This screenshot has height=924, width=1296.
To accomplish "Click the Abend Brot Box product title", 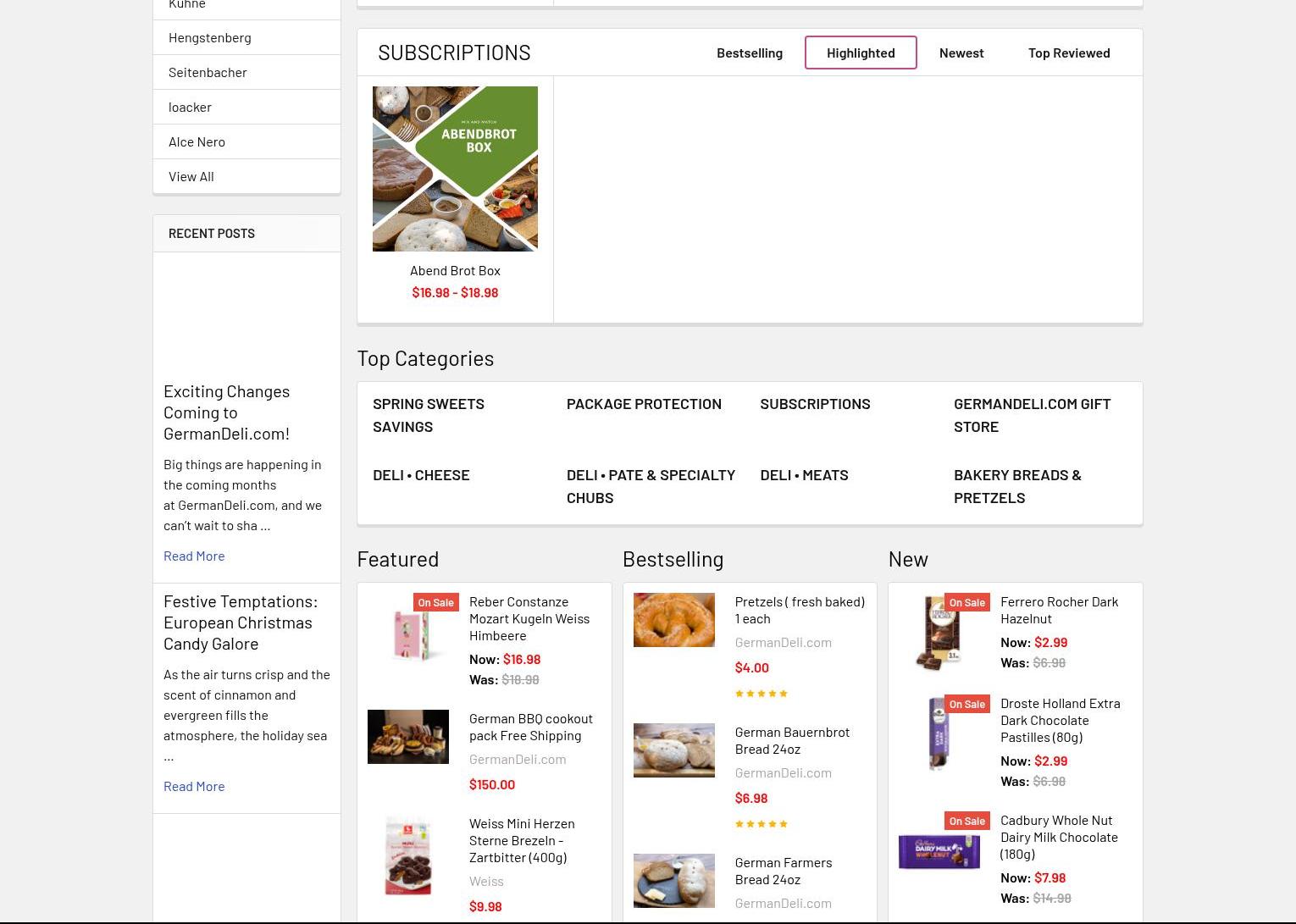I will pyautogui.click(x=455, y=270).
